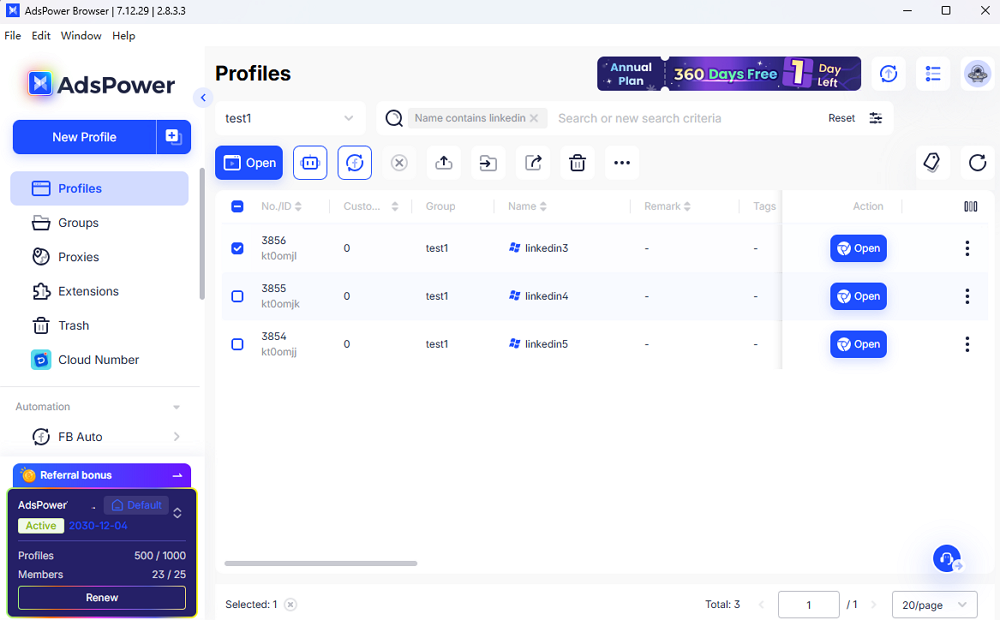The width and height of the screenshot is (1000, 620).
Task: Collapse the Automation section
Action: point(177,407)
